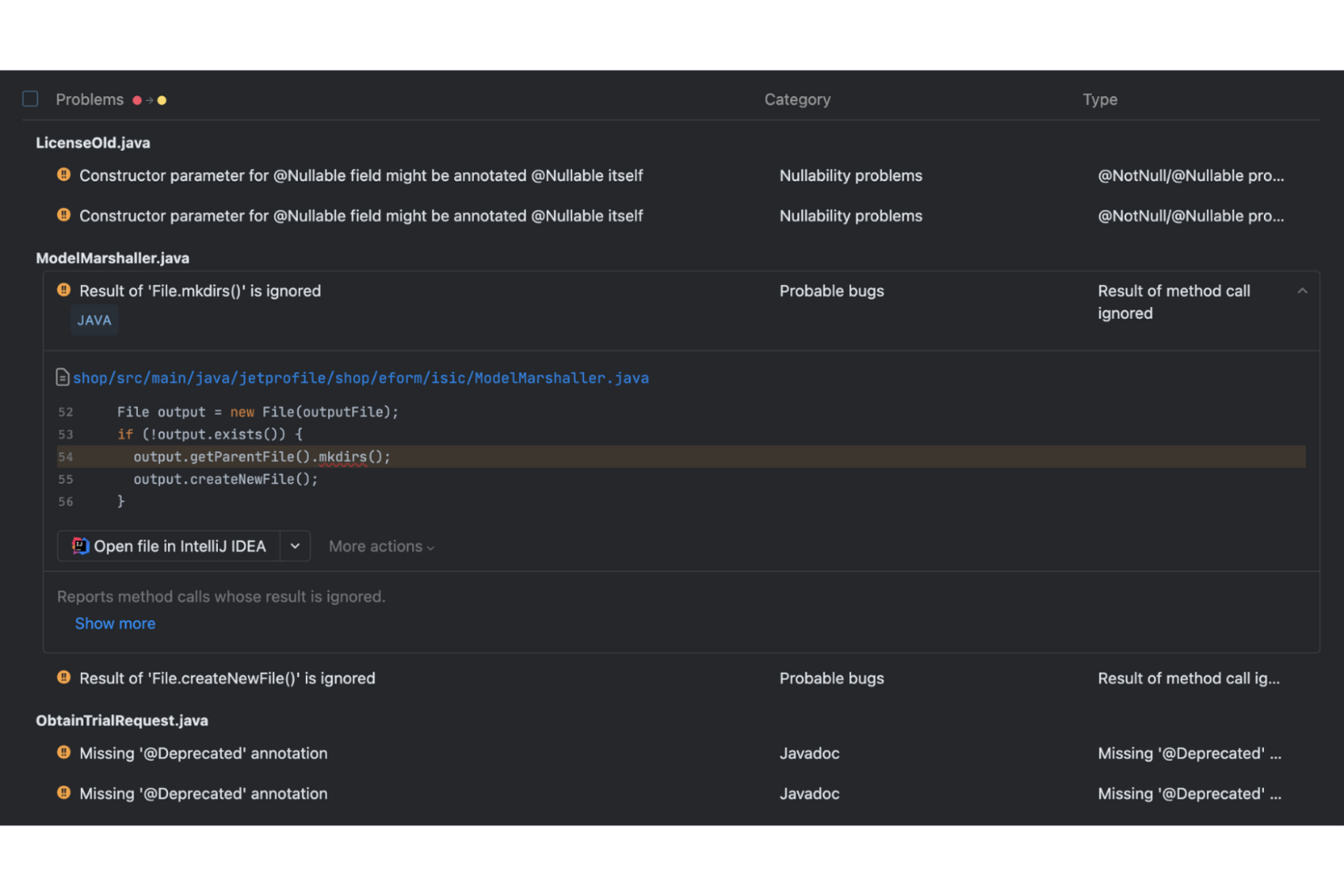The height and width of the screenshot is (896, 1344).
Task: Click the warning icon on last '@Deprecated' problem
Action: (64, 793)
